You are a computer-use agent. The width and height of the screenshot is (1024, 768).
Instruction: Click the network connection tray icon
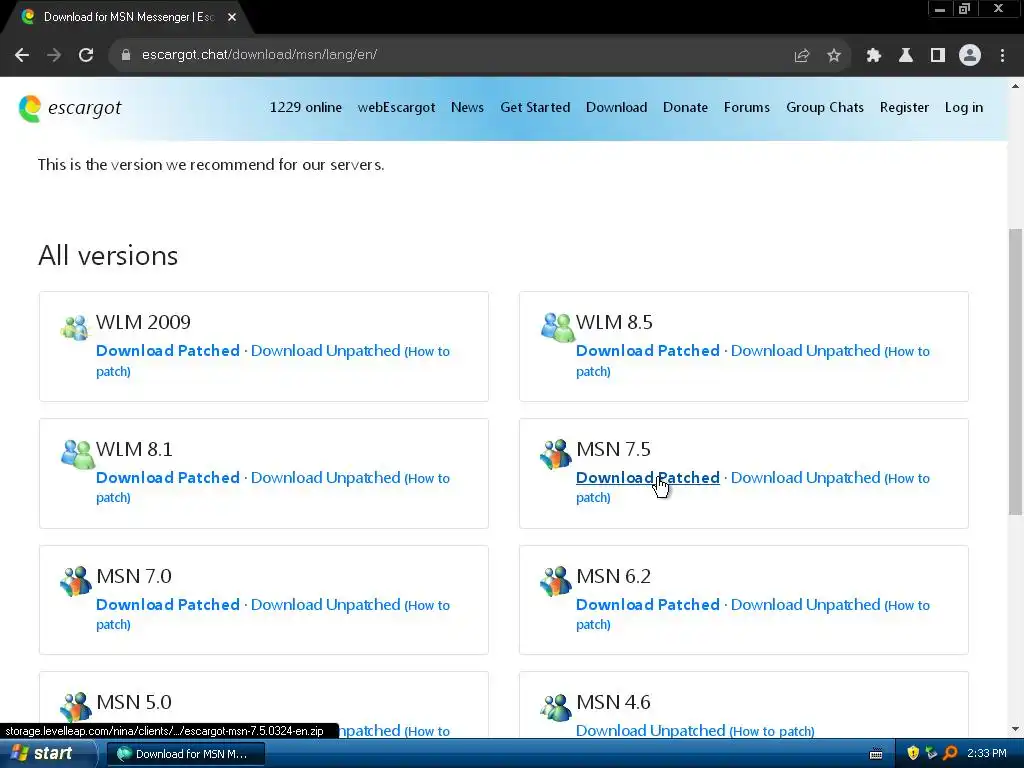[931, 753]
